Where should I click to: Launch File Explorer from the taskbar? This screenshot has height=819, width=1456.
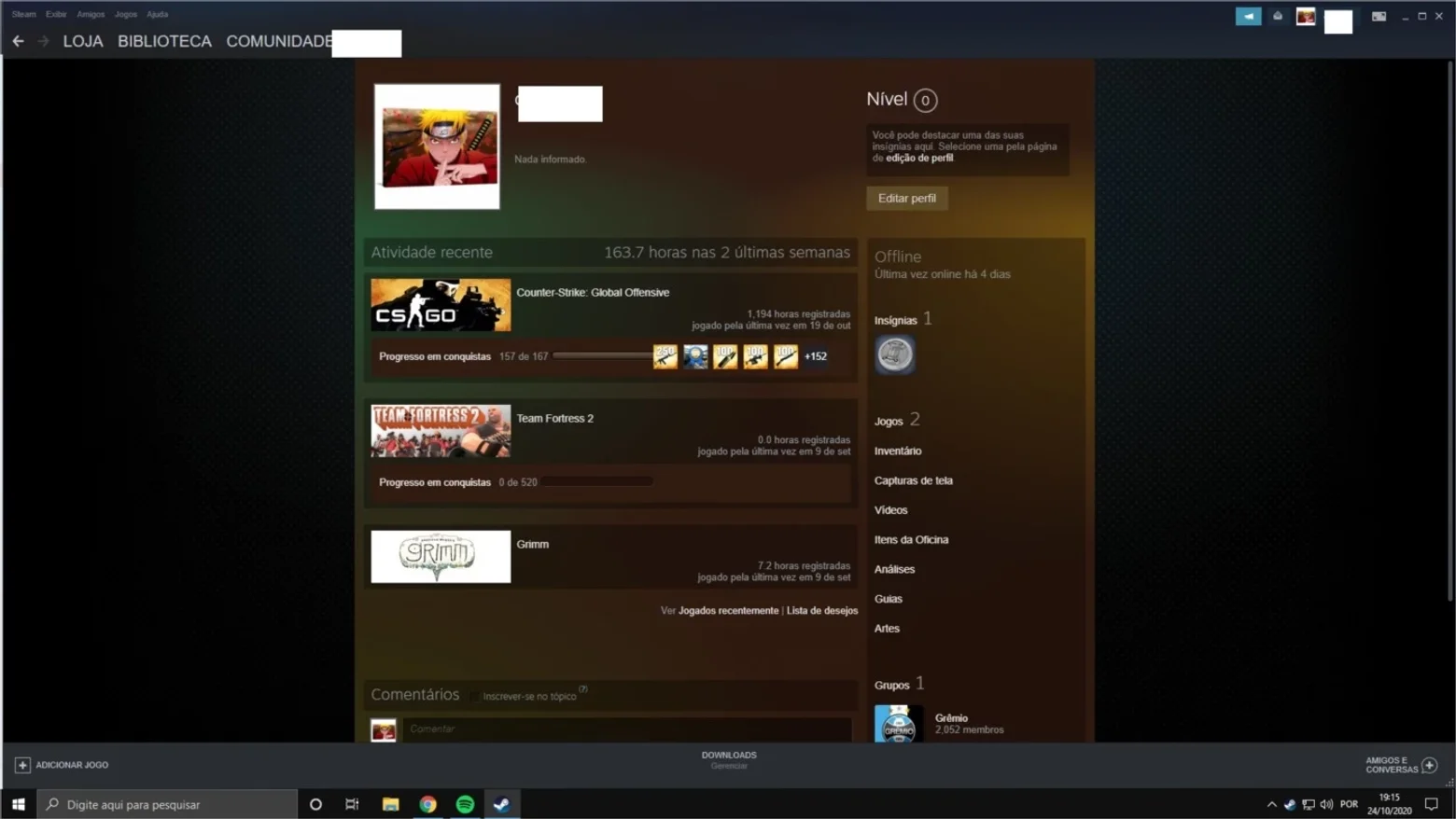click(x=390, y=804)
